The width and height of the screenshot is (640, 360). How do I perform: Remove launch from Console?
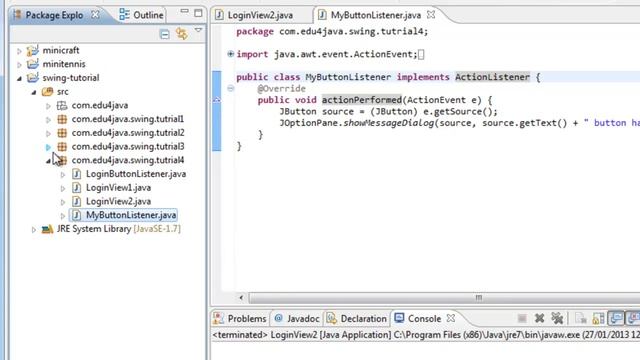[x=540, y=318]
